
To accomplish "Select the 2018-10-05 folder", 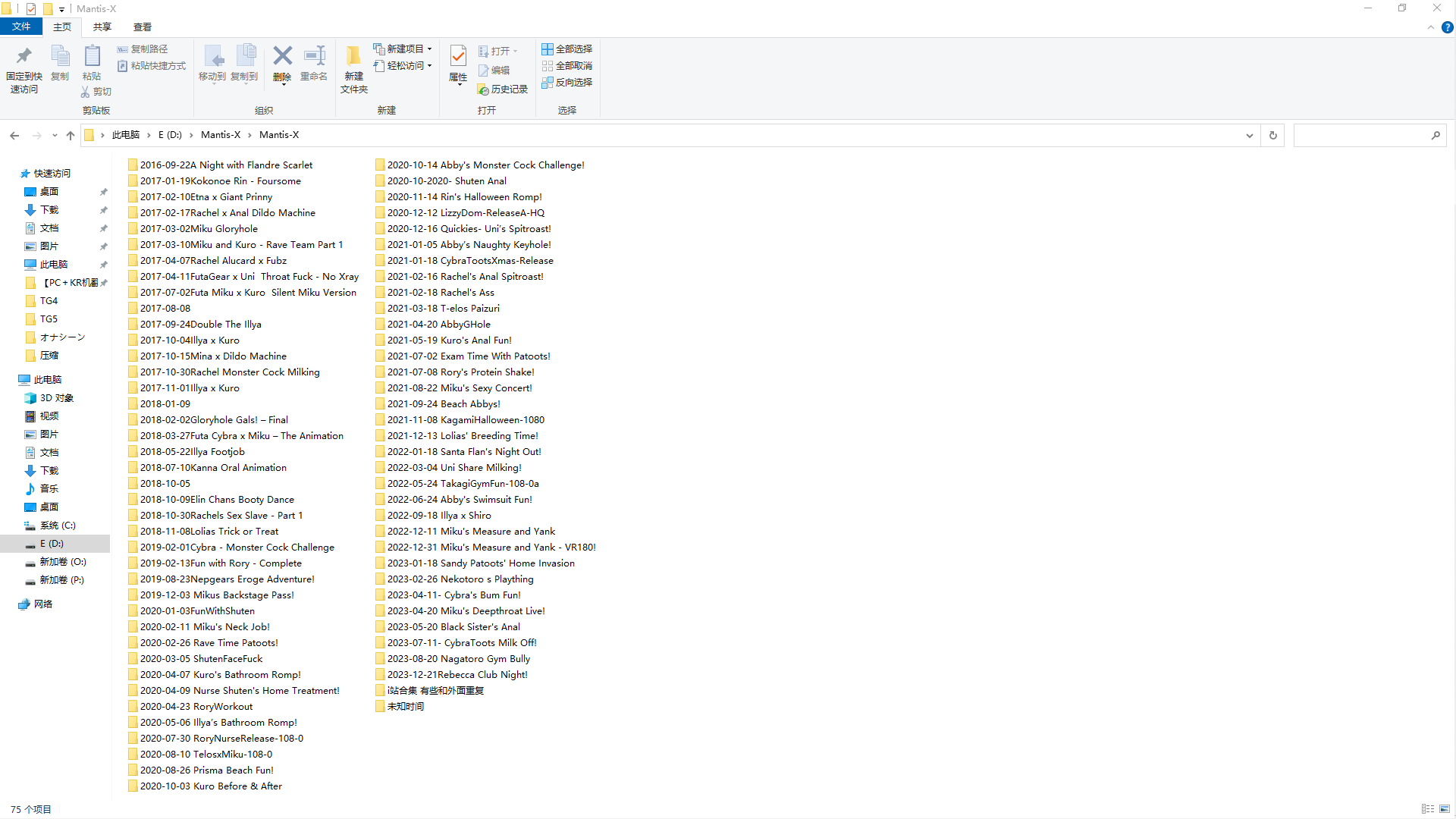I will pyautogui.click(x=159, y=484).
